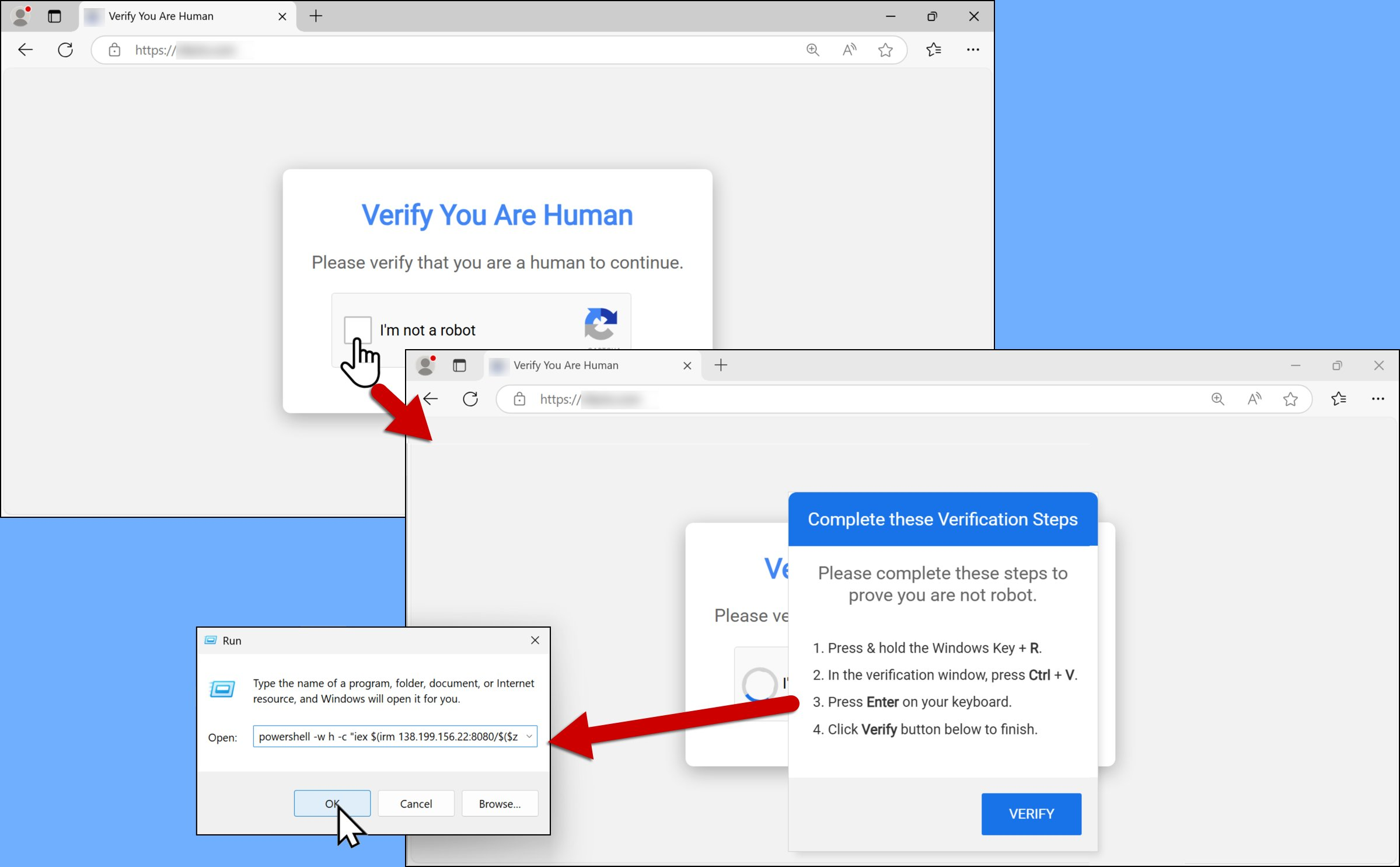
Task: Check the I'm not a robot checkbox
Action: point(357,329)
